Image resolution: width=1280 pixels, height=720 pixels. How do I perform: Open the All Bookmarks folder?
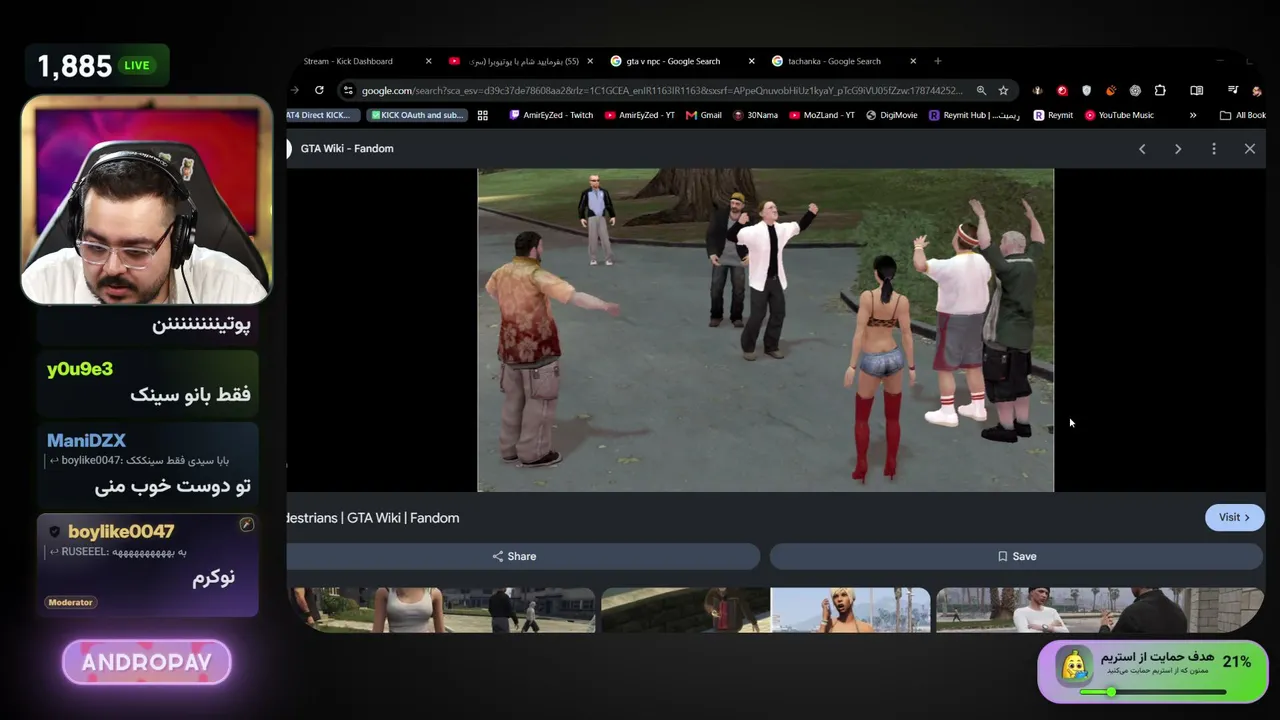click(x=1243, y=115)
